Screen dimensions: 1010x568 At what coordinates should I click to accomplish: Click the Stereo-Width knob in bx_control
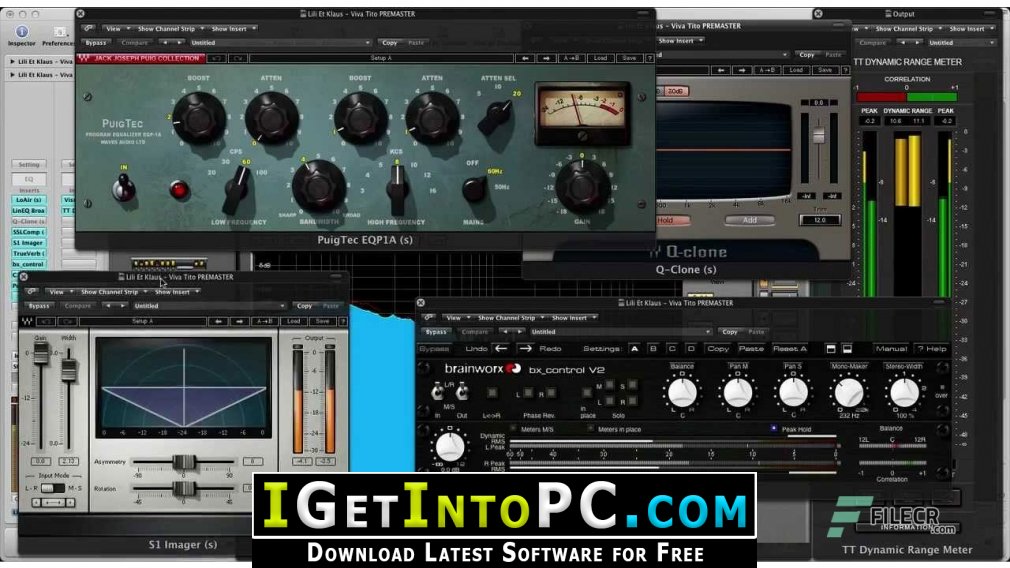pos(904,392)
